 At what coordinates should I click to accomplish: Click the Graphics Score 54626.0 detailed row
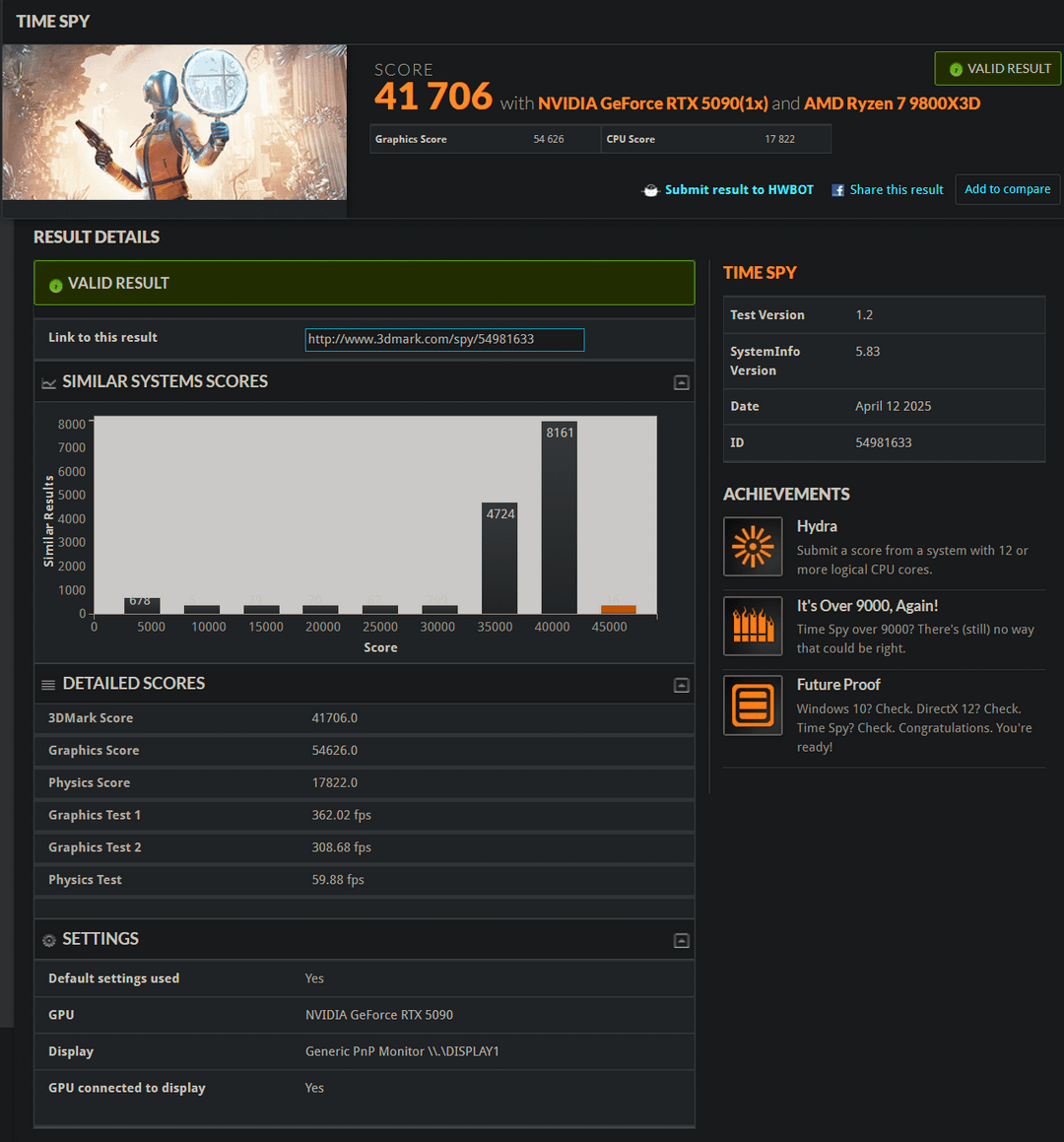tap(365, 750)
